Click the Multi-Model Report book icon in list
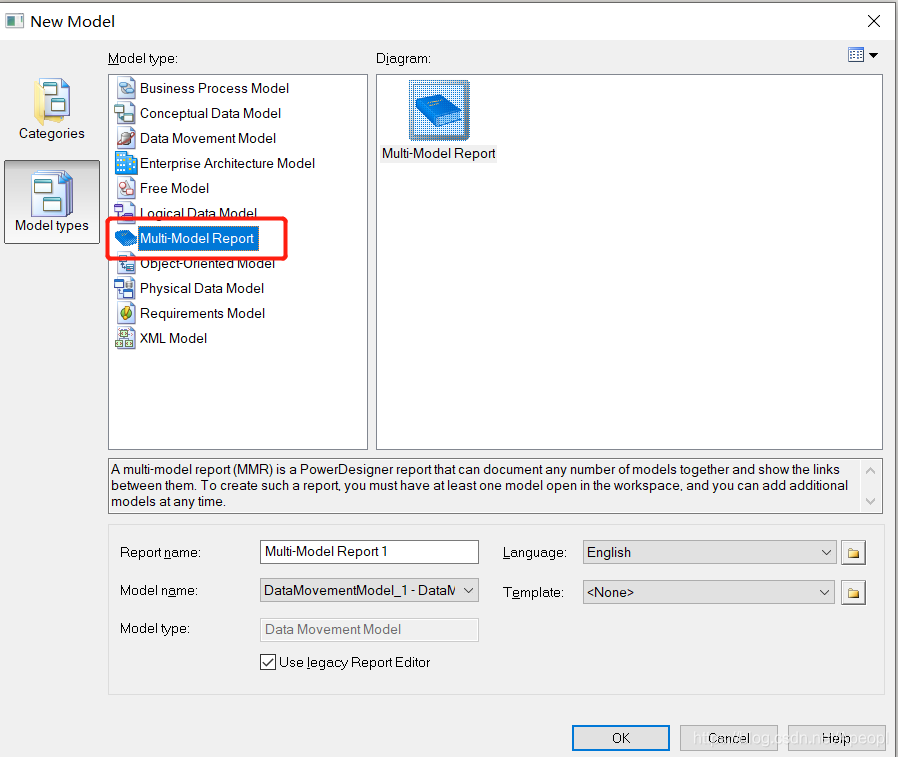Viewport: 898px width, 757px height. pos(125,238)
